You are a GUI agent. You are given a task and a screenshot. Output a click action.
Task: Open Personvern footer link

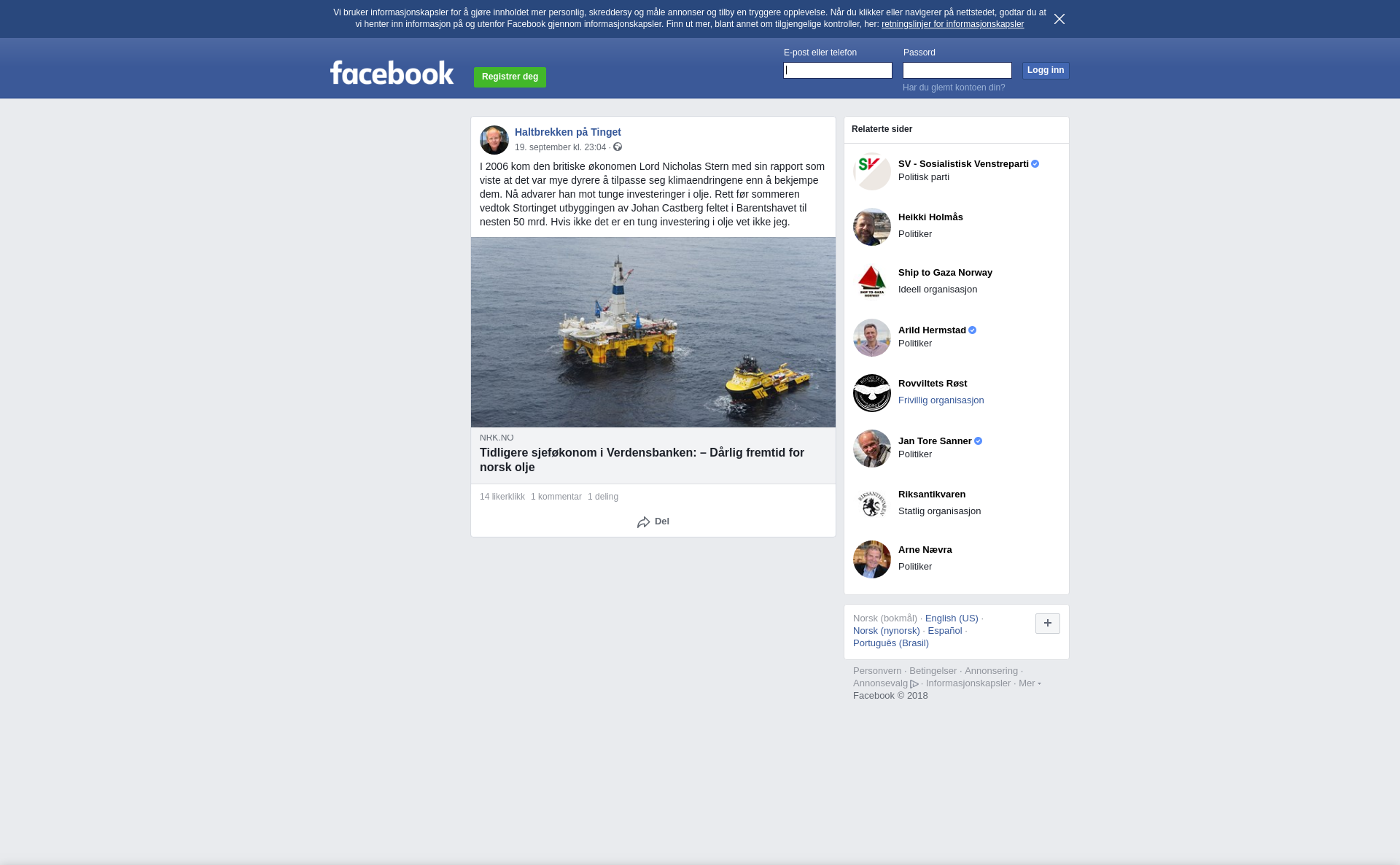(x=877, y=671)
